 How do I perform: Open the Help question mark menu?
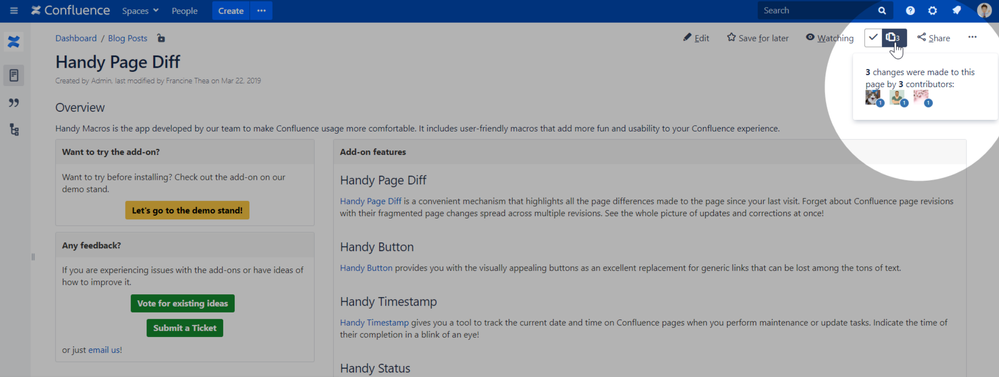[x=910, y=11]
